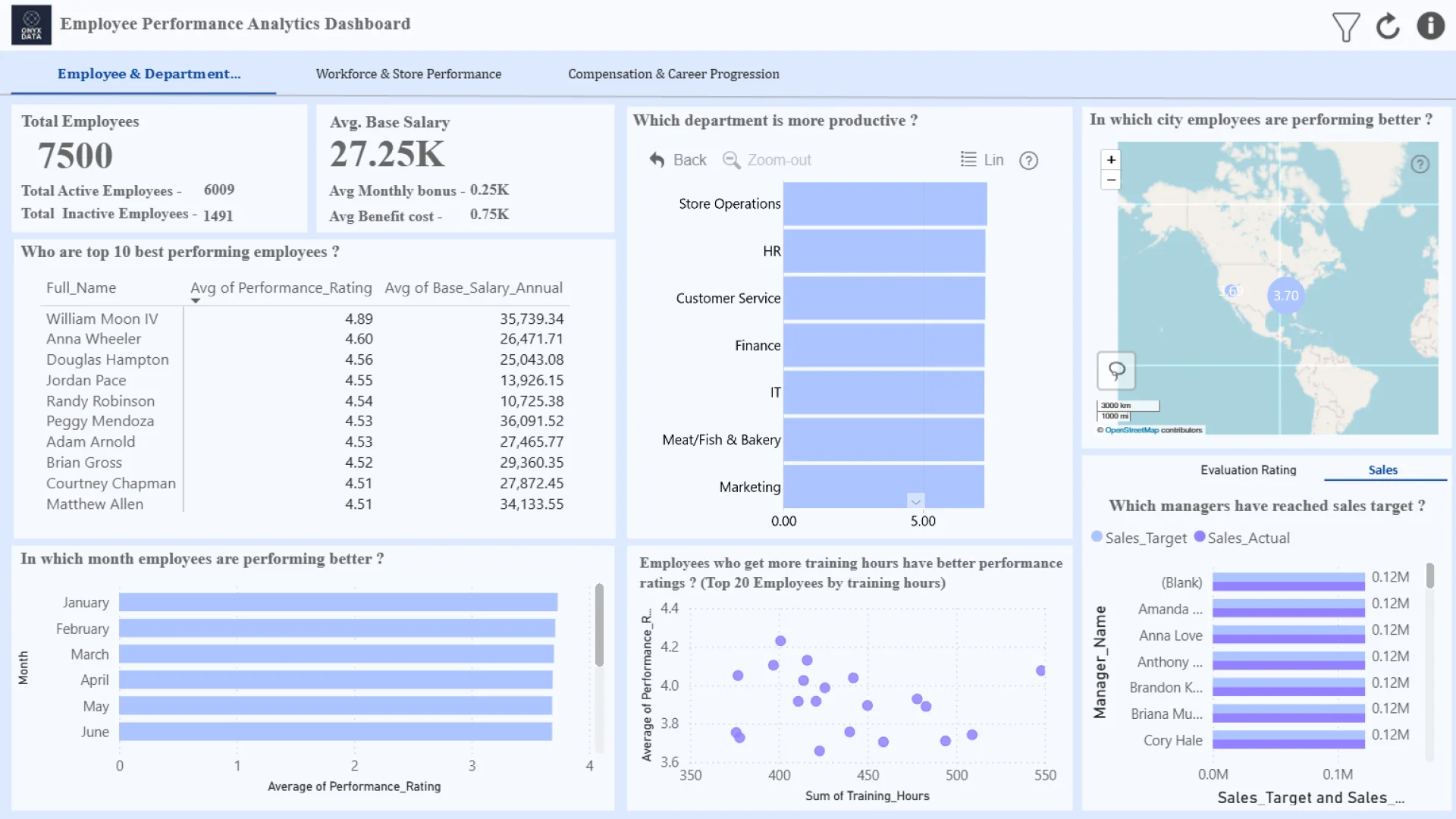Screen dimensions: 1456x819
Task: Open the map help question icon
Action: coord(1420,164)
